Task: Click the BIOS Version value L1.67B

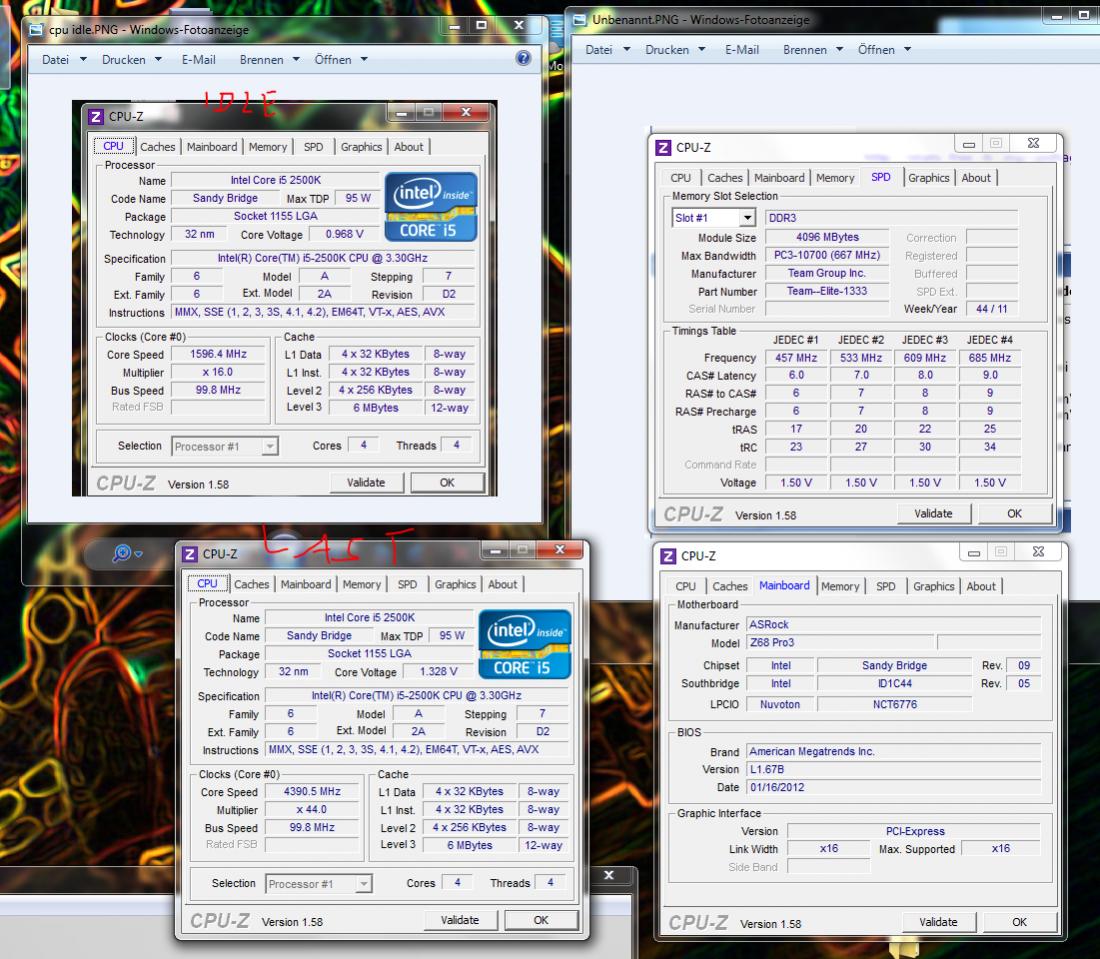Action: pyautogui.click(x=894, y=770)
